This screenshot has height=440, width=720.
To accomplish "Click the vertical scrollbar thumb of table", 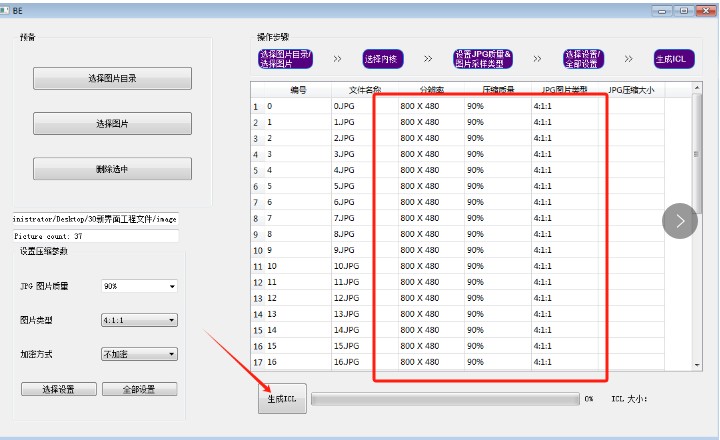I will tap(697, 153).
